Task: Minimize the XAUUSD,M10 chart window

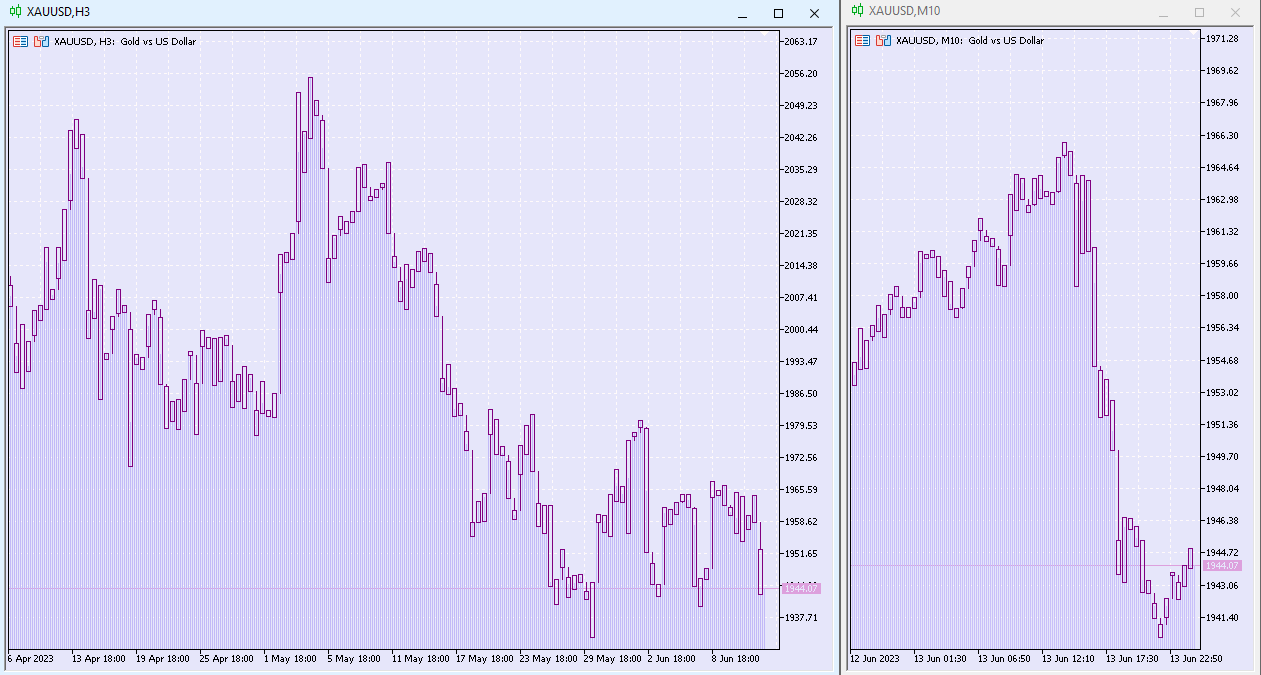Action: point(1161,13)
